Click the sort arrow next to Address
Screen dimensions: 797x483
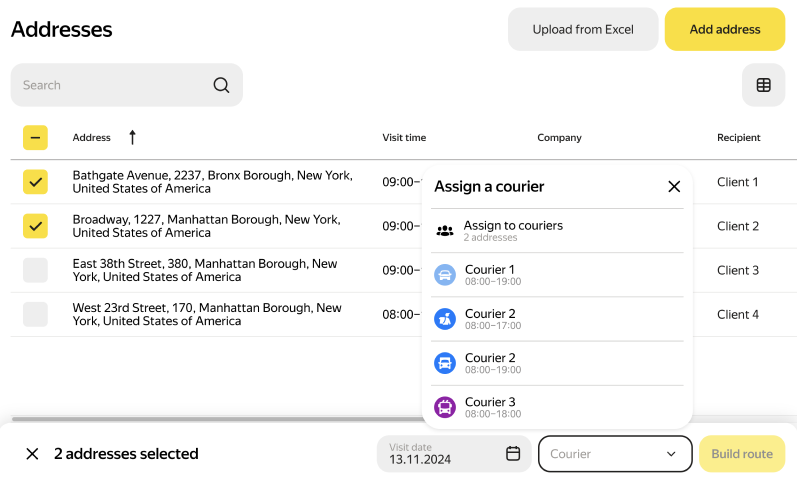point(132,137)
